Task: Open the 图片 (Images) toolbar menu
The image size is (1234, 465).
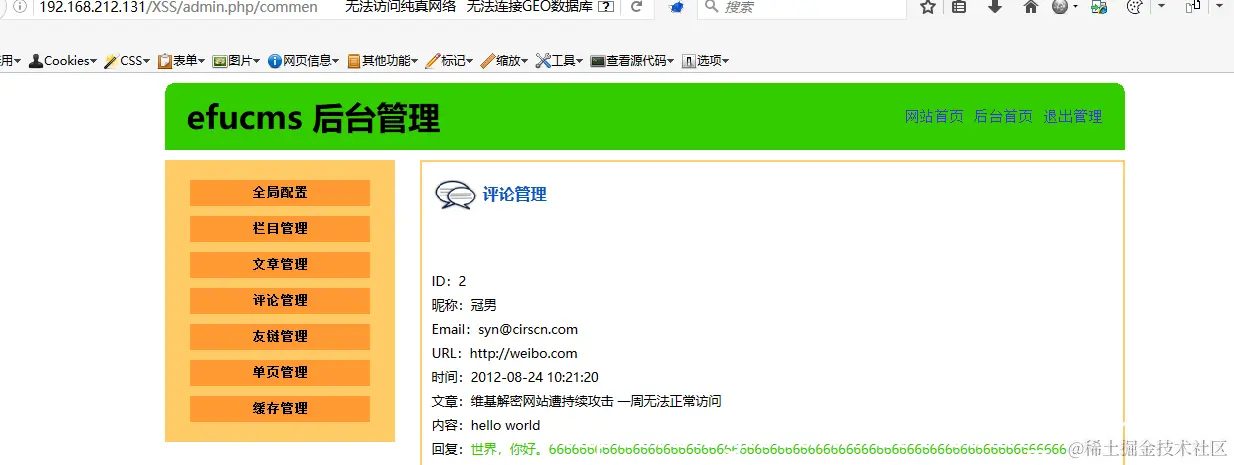Action: click(237, 61)
